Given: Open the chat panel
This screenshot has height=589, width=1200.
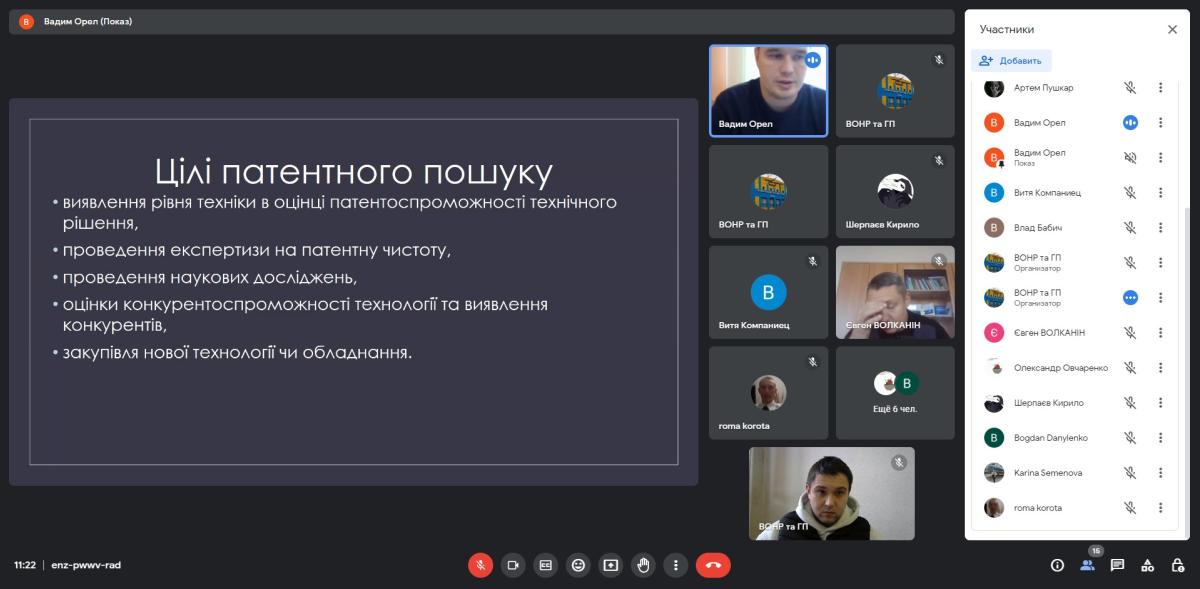Looking at the screenshot, I should click(x=1118, y=565).
